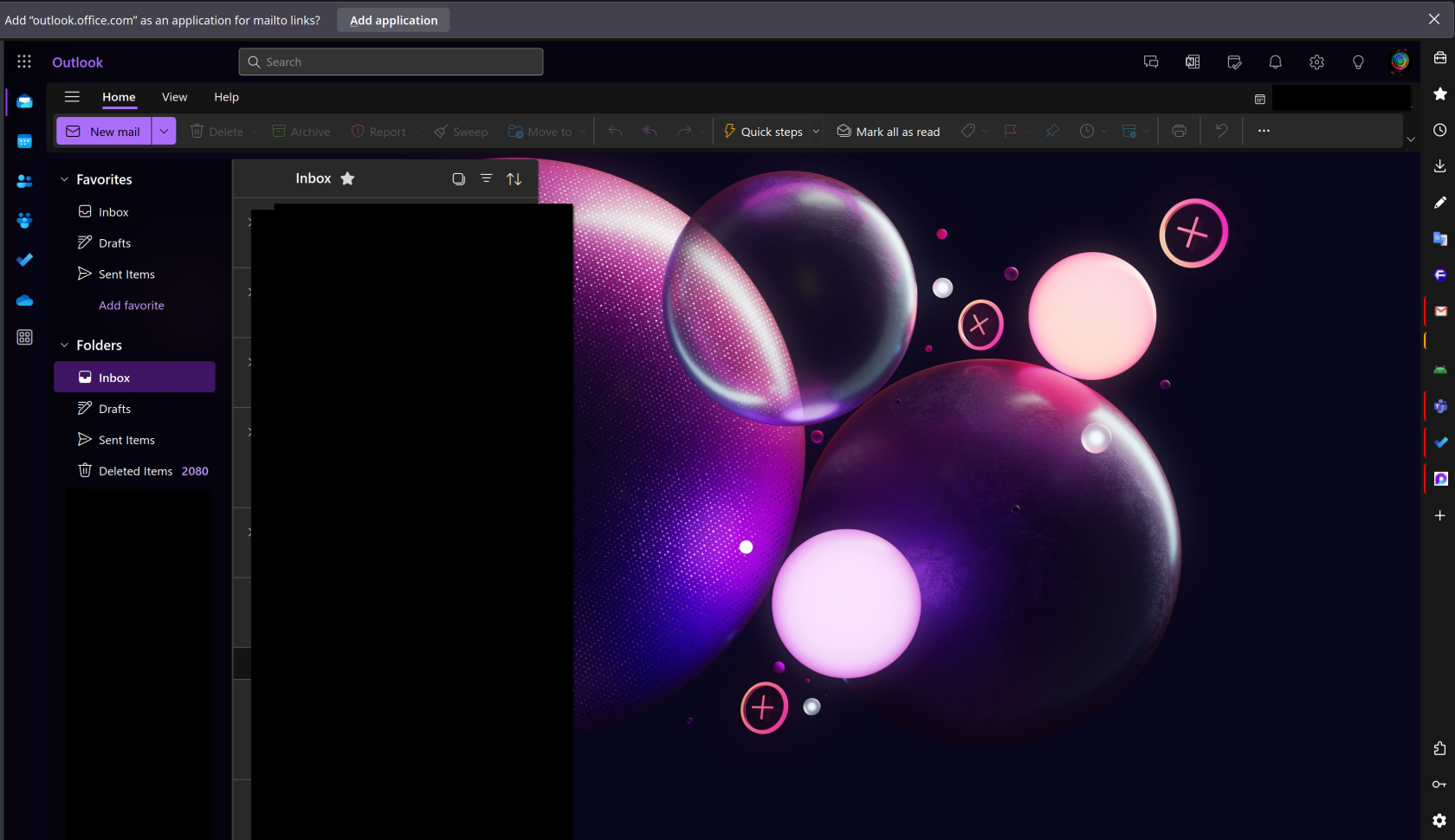Open Mail in the left rail
This screenshot has height=840, width=1455.
point(24,101)
